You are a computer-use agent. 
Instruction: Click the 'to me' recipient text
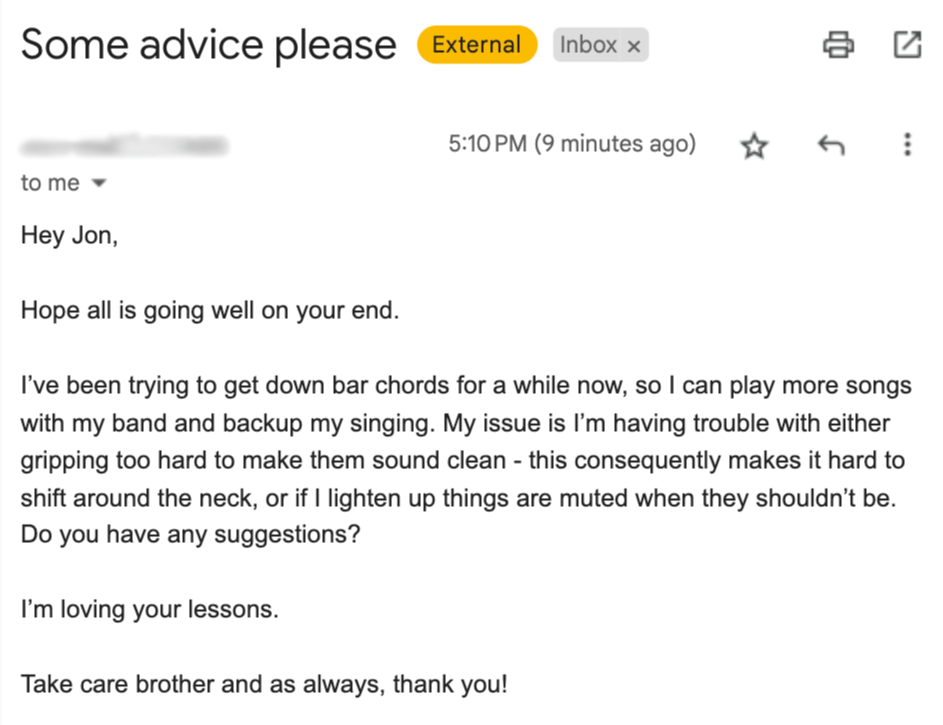(x=50, y=184)
